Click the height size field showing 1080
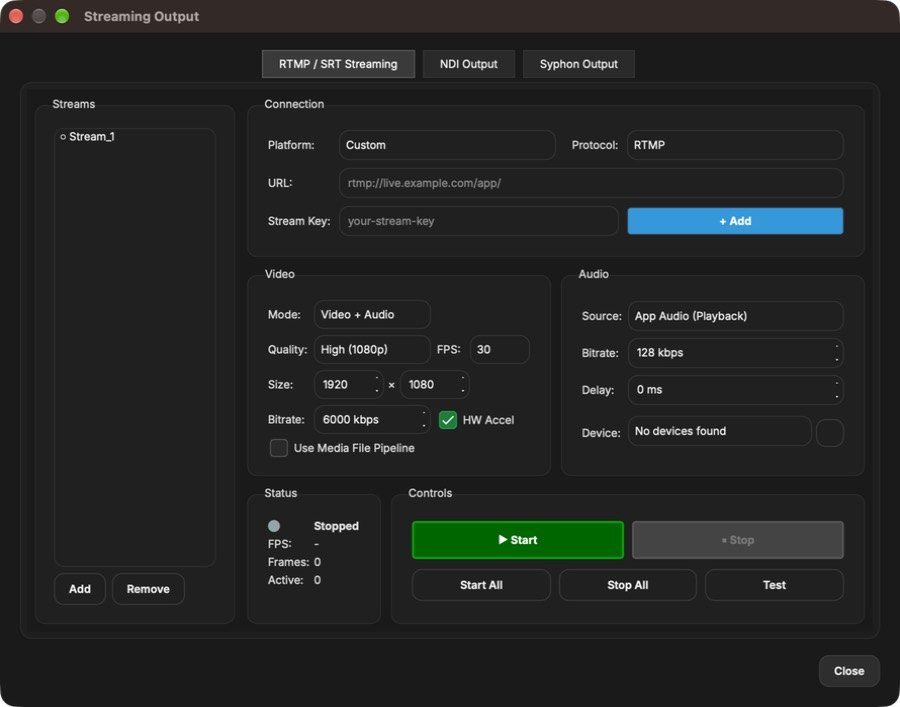Image resolution: width=900 pixels, height=707 pixels. point(435,384)
